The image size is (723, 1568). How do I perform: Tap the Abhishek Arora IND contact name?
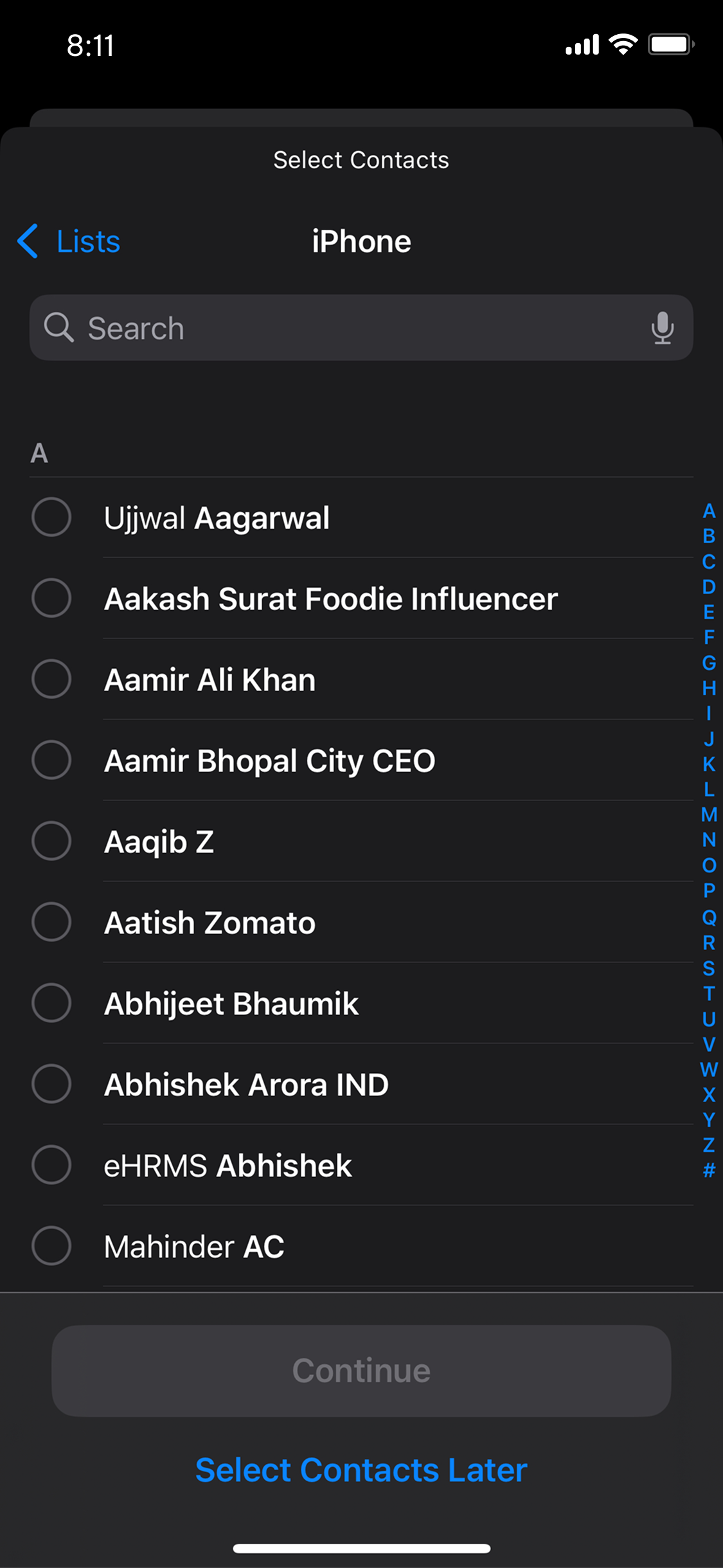click(246, 1085)
